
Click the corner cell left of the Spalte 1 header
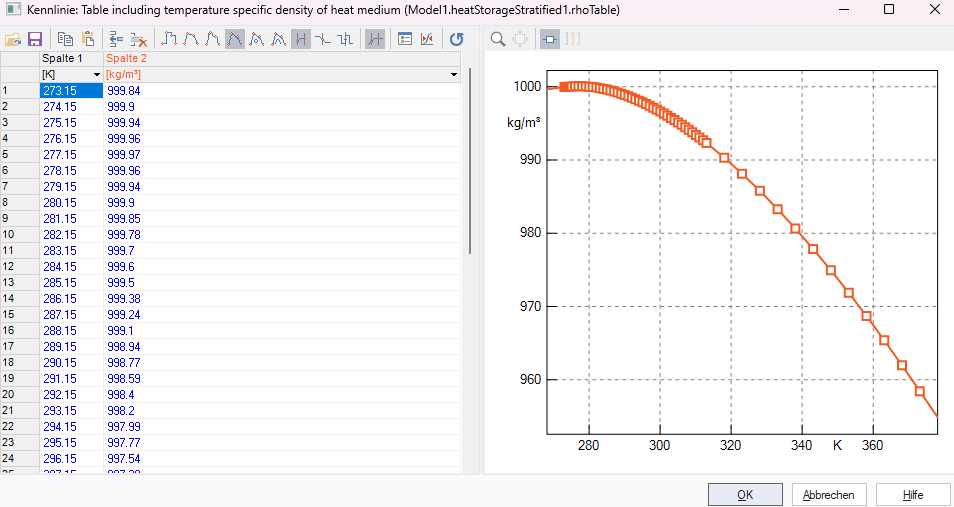pyautogui.click(x=20, y=58)
